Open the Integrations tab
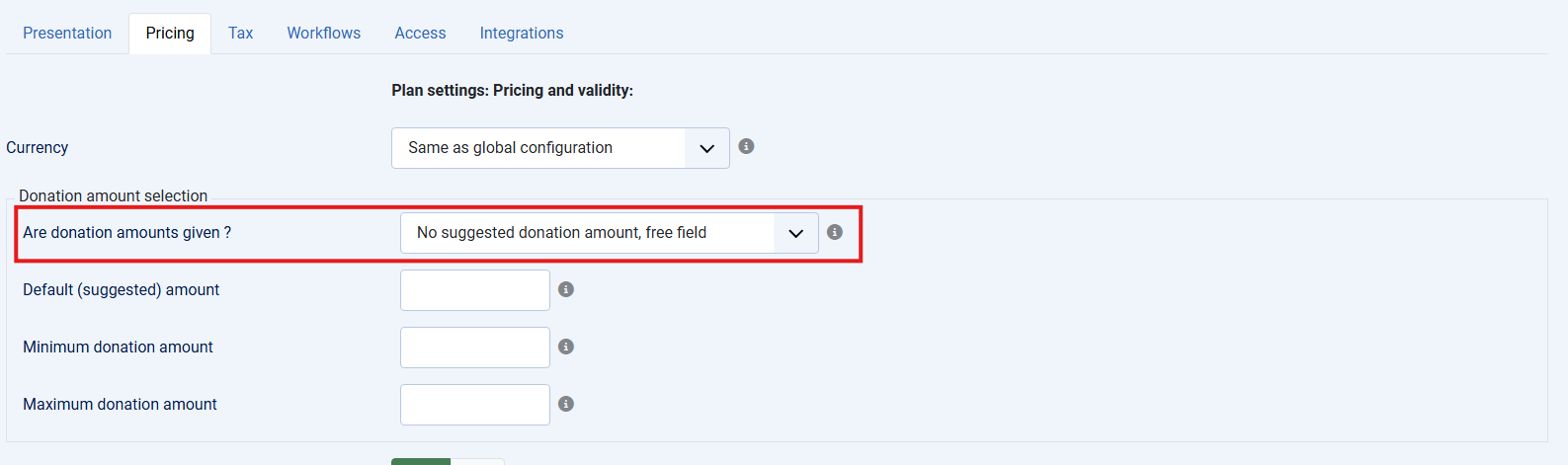1568x465 pixels. [522, 33]
